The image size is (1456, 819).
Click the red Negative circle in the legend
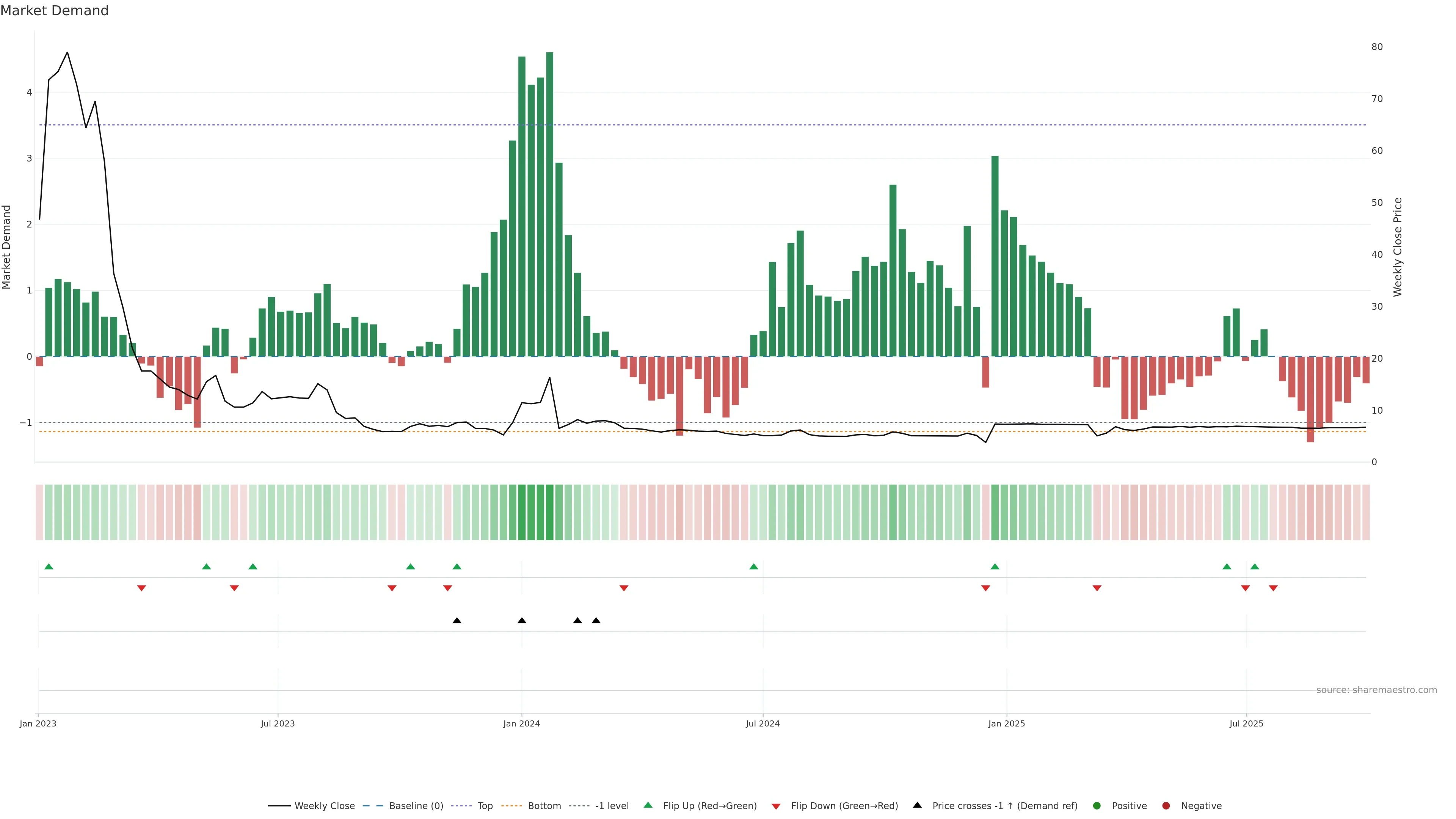click(1166, 805)
